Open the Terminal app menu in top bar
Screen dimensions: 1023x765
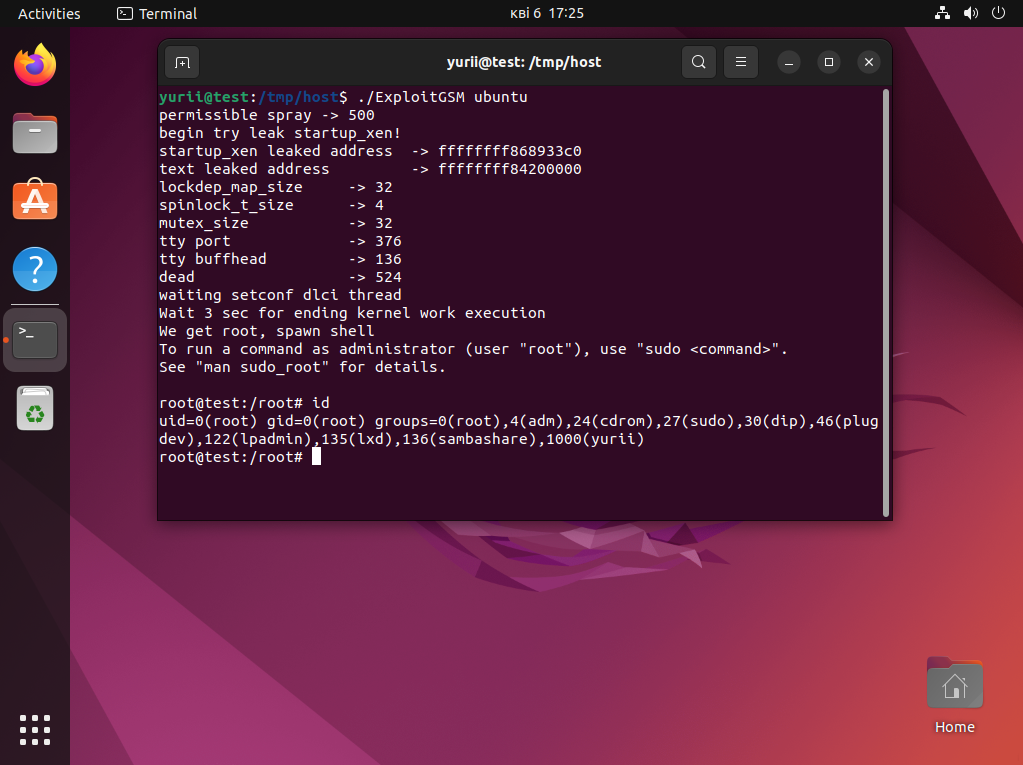pos(157,14)
